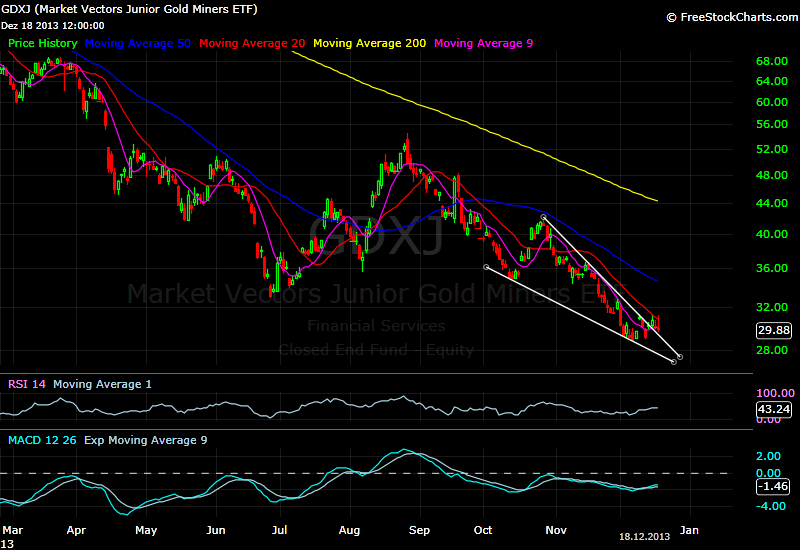Click the Mar month axis label
The image size is (800, 550).
(12, 530)
